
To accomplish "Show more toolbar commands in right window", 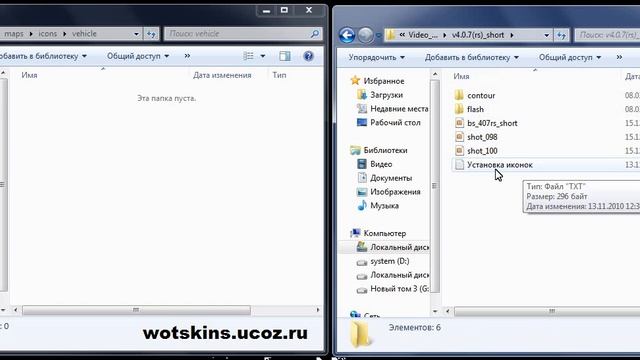I will click(x=619, y=58).
